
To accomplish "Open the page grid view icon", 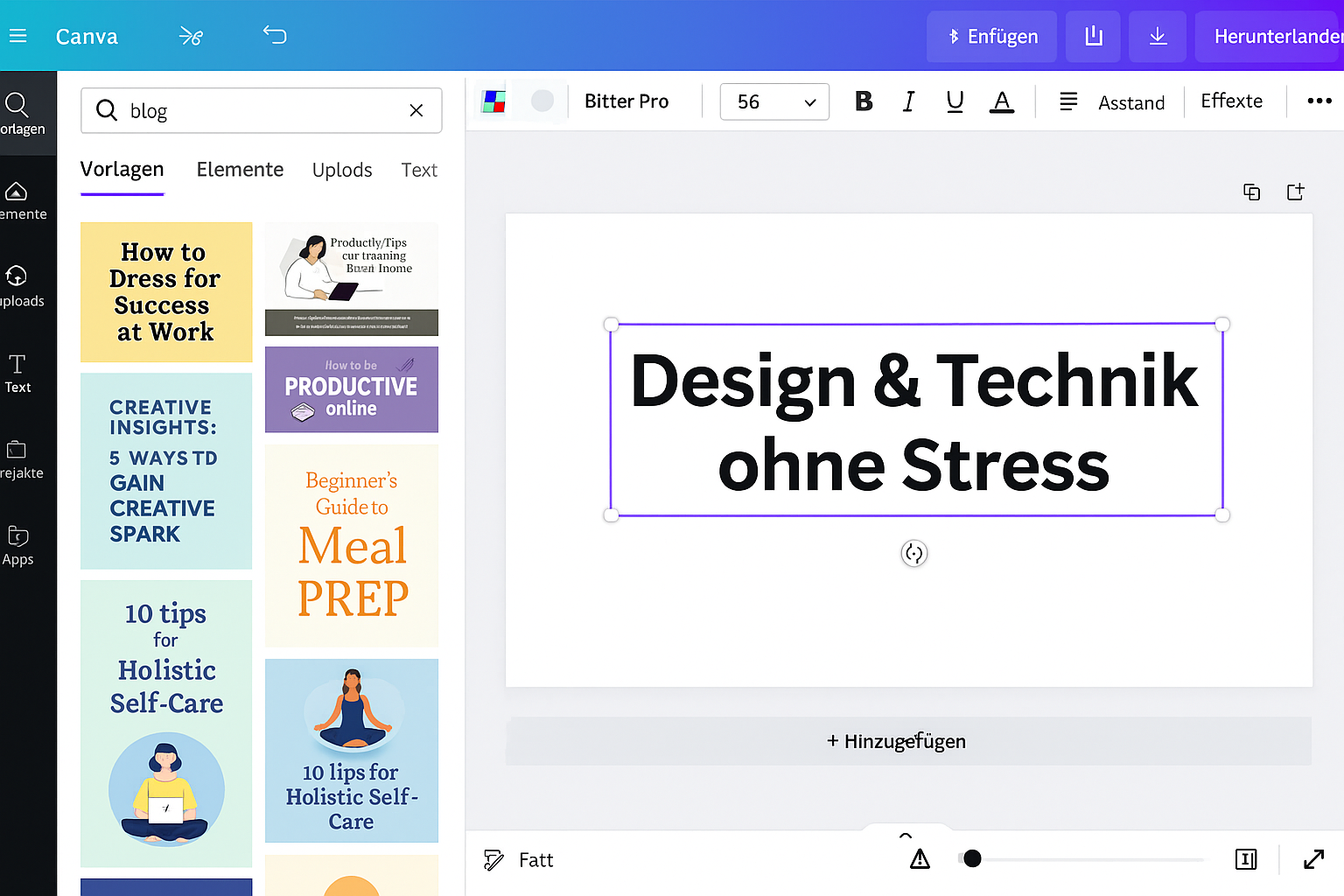I will (x=1246, y=859).
